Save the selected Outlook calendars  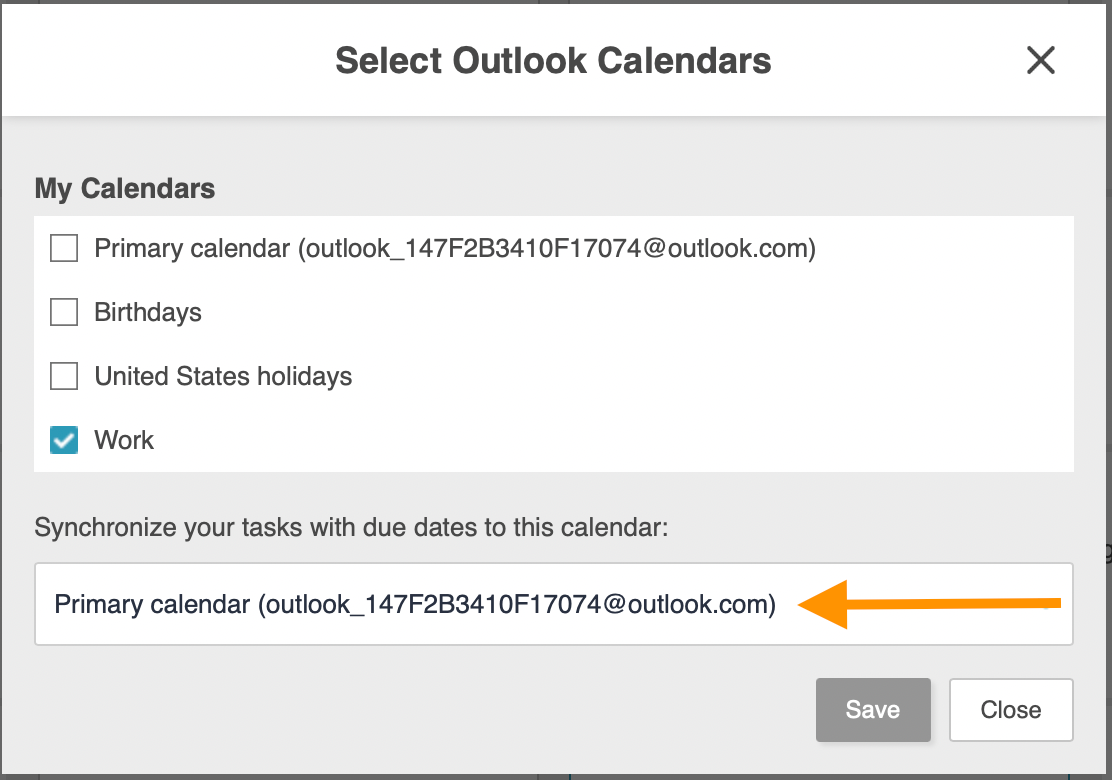pos(872,709)
